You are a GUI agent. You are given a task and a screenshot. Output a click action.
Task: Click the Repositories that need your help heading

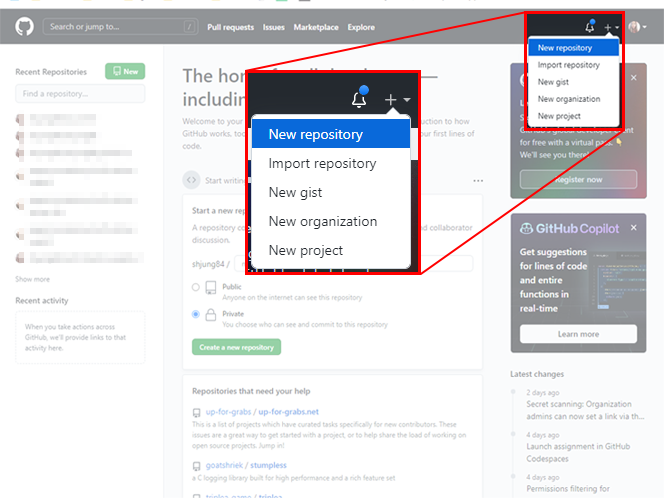tap(251, 391)
